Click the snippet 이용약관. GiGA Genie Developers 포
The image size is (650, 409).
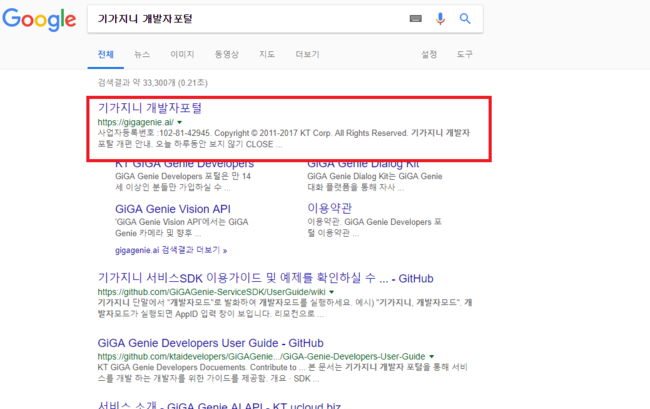[x=374, y=227]
